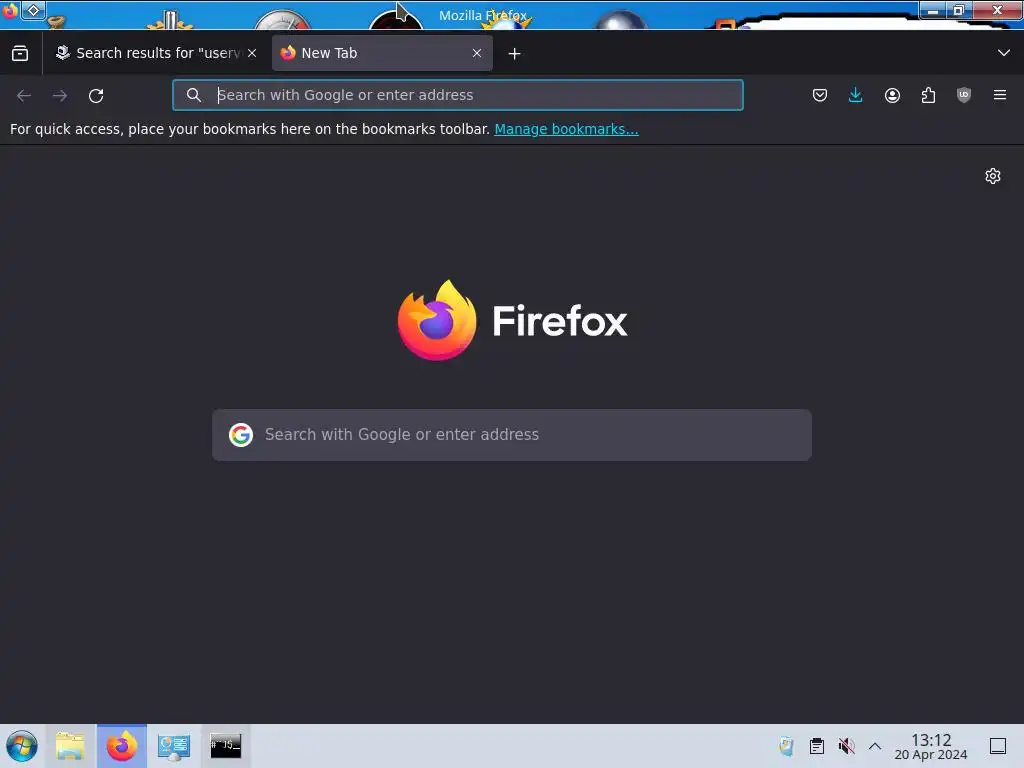Open the Start menu orb
1024x768 pixels.
click(22, 746)
